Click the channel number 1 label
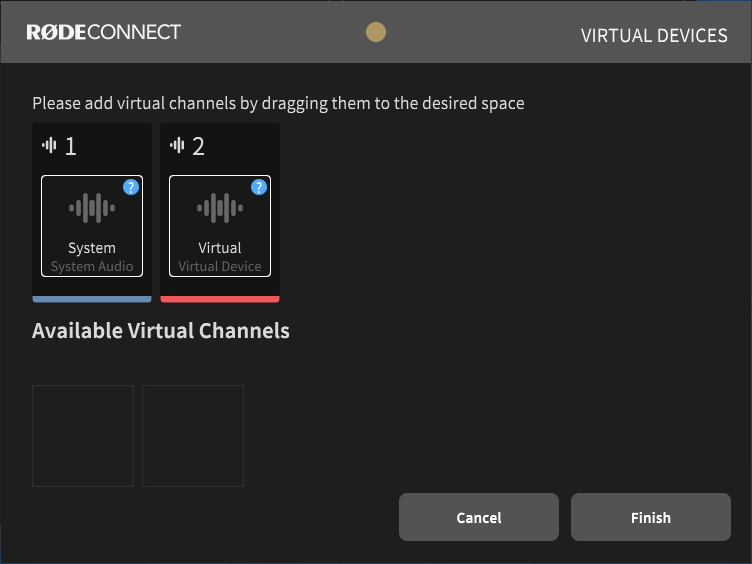752x564 pixels. (x=70, y=147)
